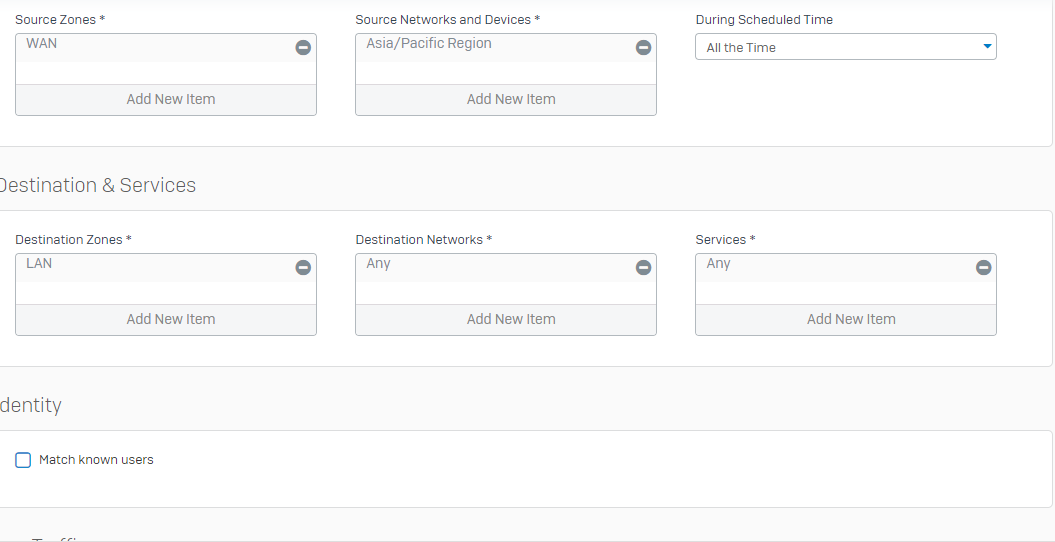Remove Asia/Pacific Region from Source Networks
Screen dimensions: 1055x542
[643, 47]
